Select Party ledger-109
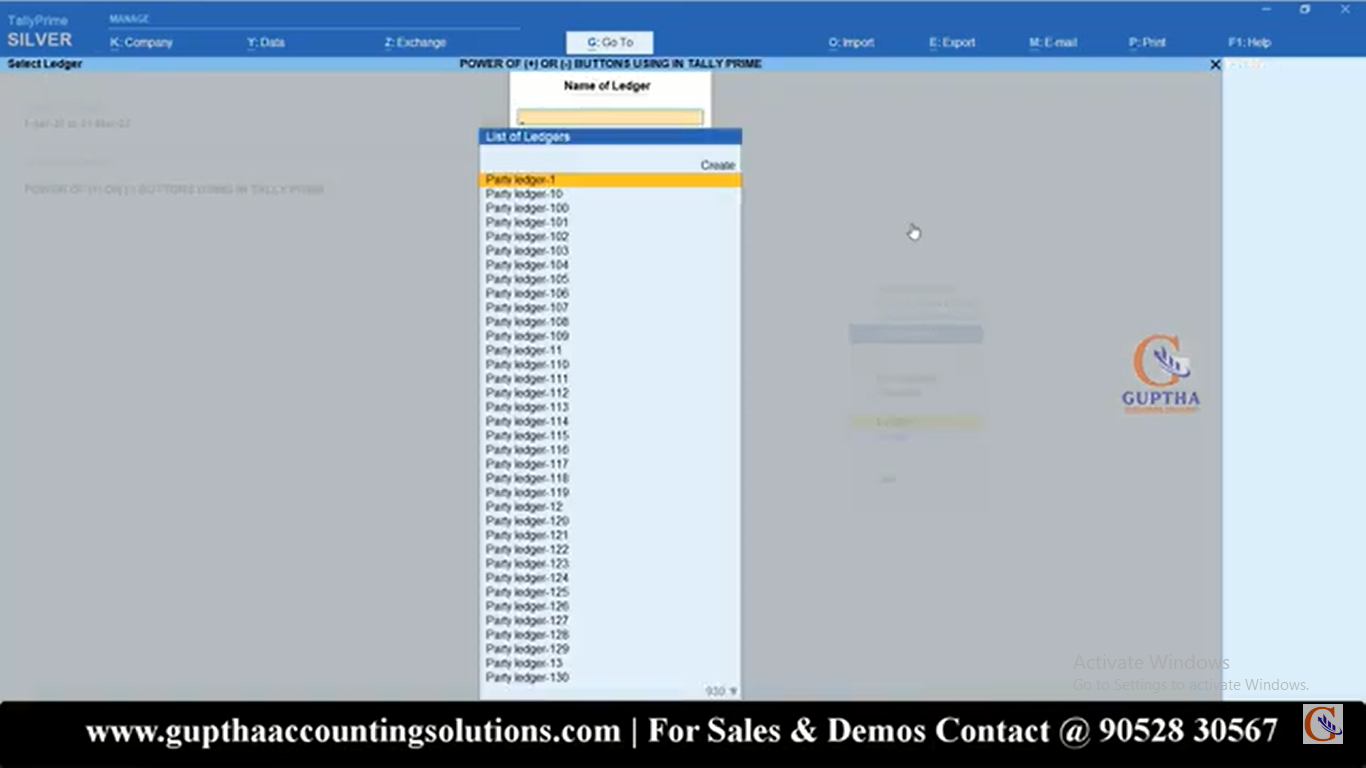The image size is (1366, 768). [610, 336]
